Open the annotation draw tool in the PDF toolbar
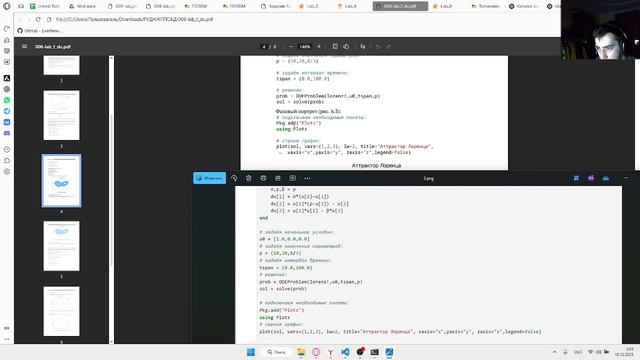This screenshot has height=360, width=640. [362, 47]
